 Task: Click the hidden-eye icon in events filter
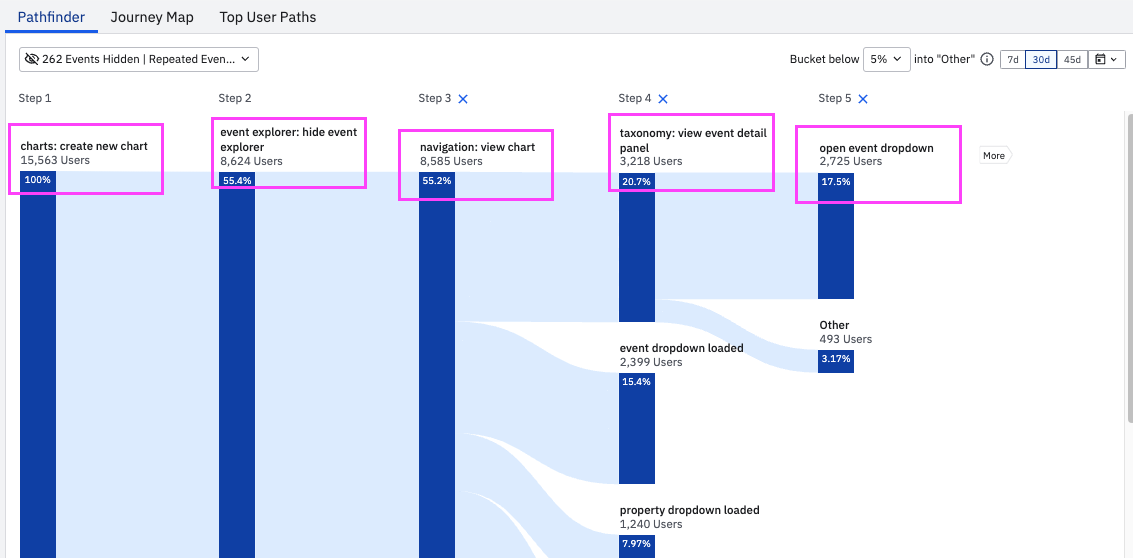pos(32,60)
